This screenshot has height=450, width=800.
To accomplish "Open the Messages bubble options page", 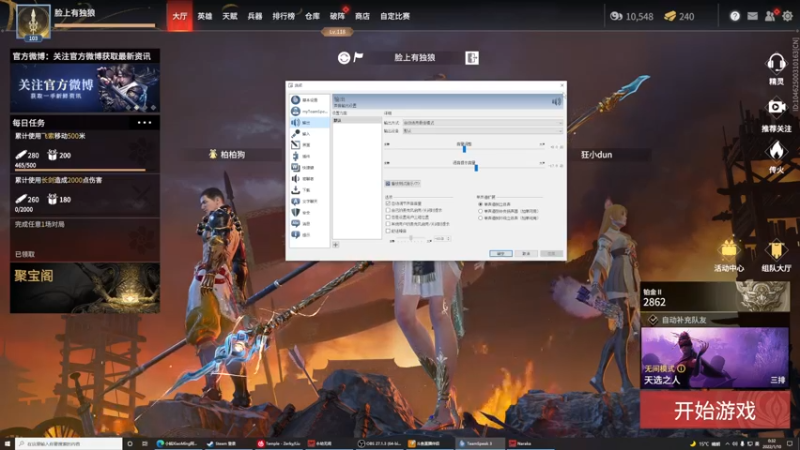I will pos(308,223).
